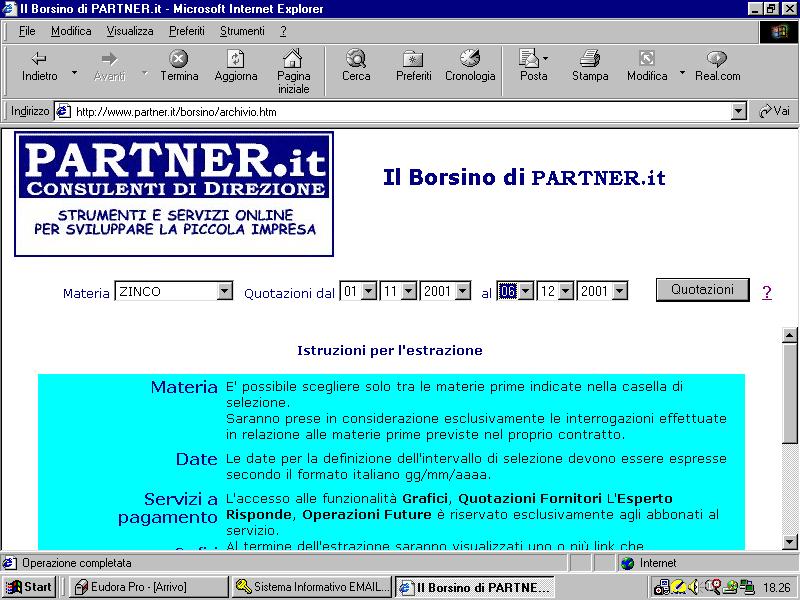Go back with the Indietro button
The image size is (800, 600).
click(x=39, y=66)
